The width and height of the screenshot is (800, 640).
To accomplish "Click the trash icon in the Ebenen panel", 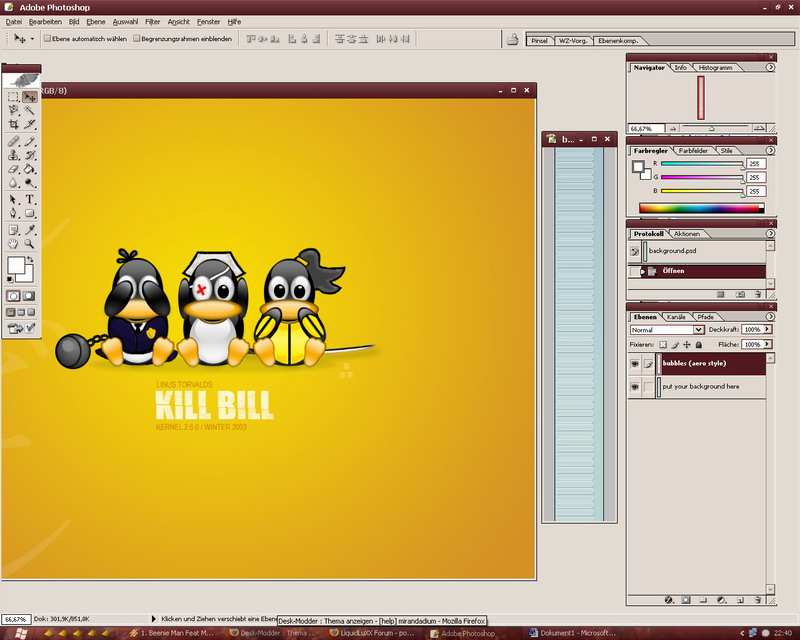I will [x=758, y=600].
